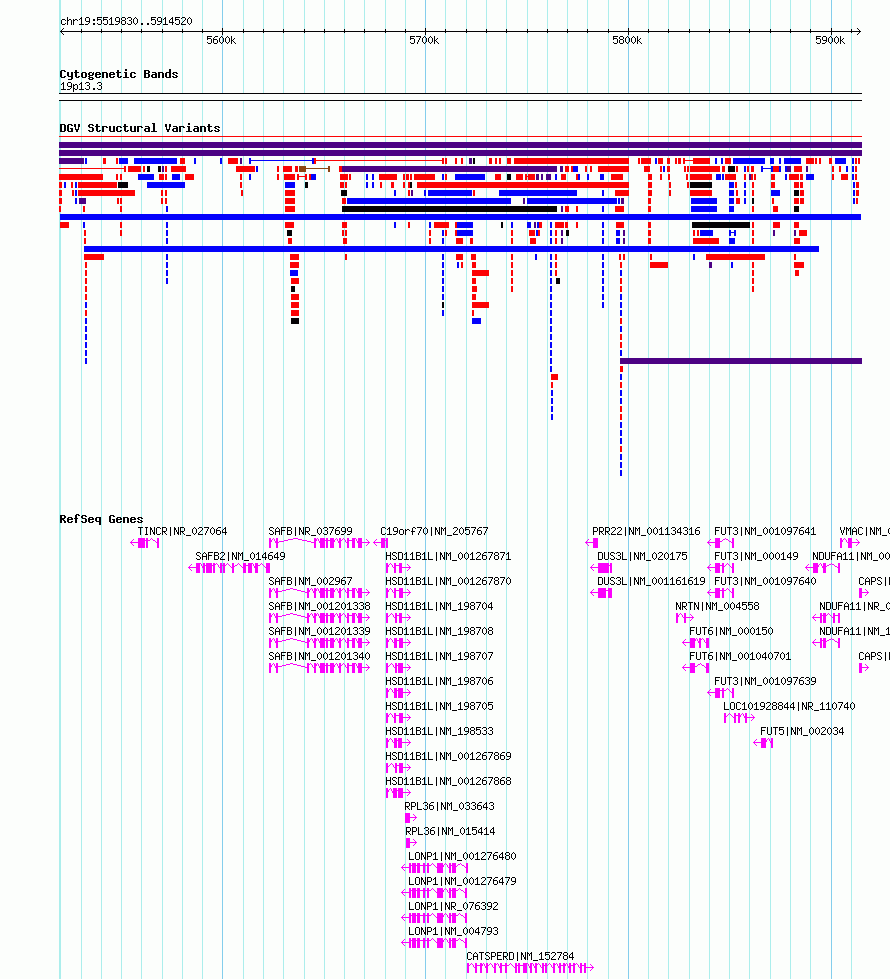Select the SAFB|NM_001201338 transcript label

319,606
